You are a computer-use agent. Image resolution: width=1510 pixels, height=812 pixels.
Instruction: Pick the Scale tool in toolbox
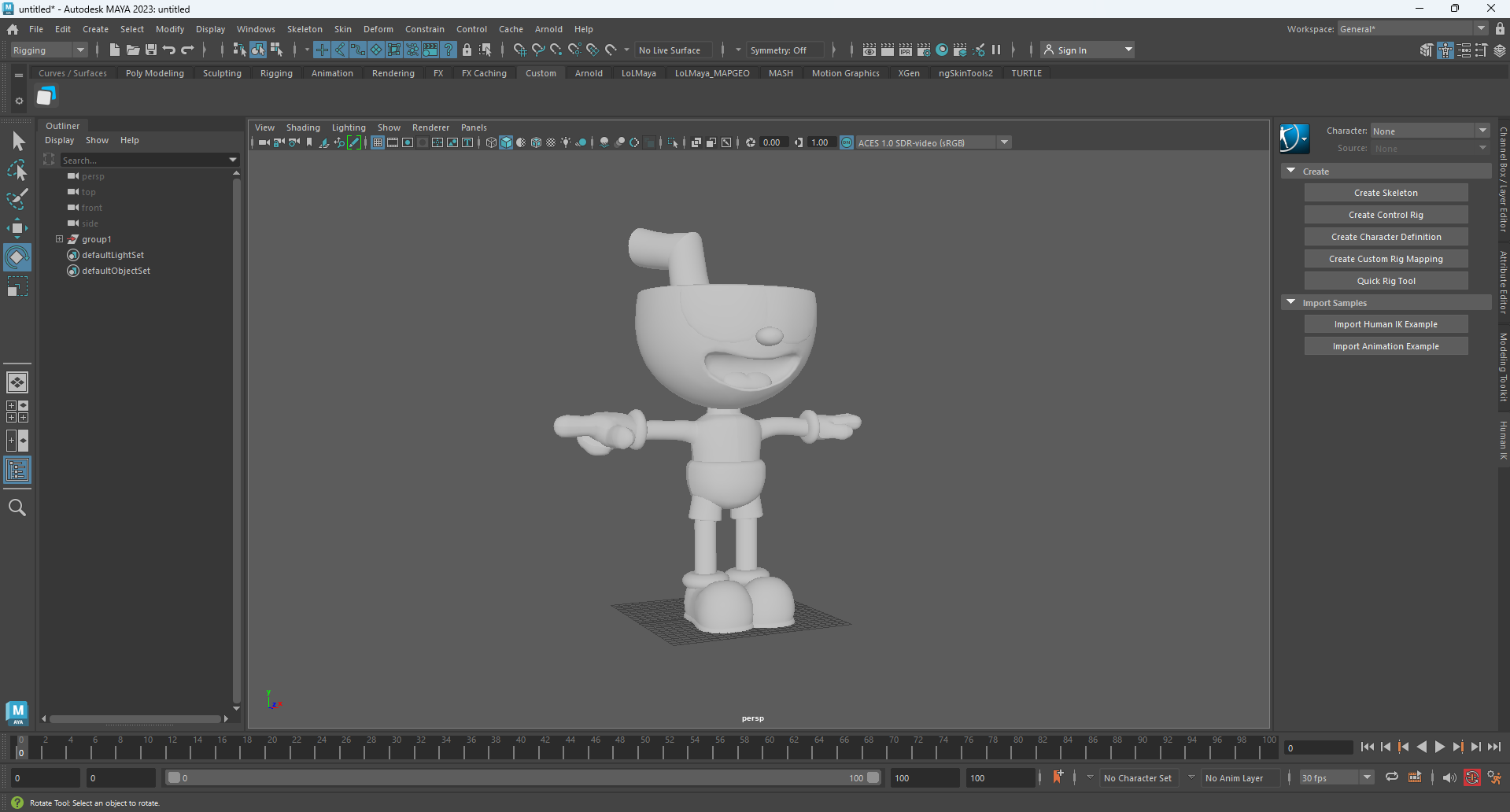pos(17,286)
